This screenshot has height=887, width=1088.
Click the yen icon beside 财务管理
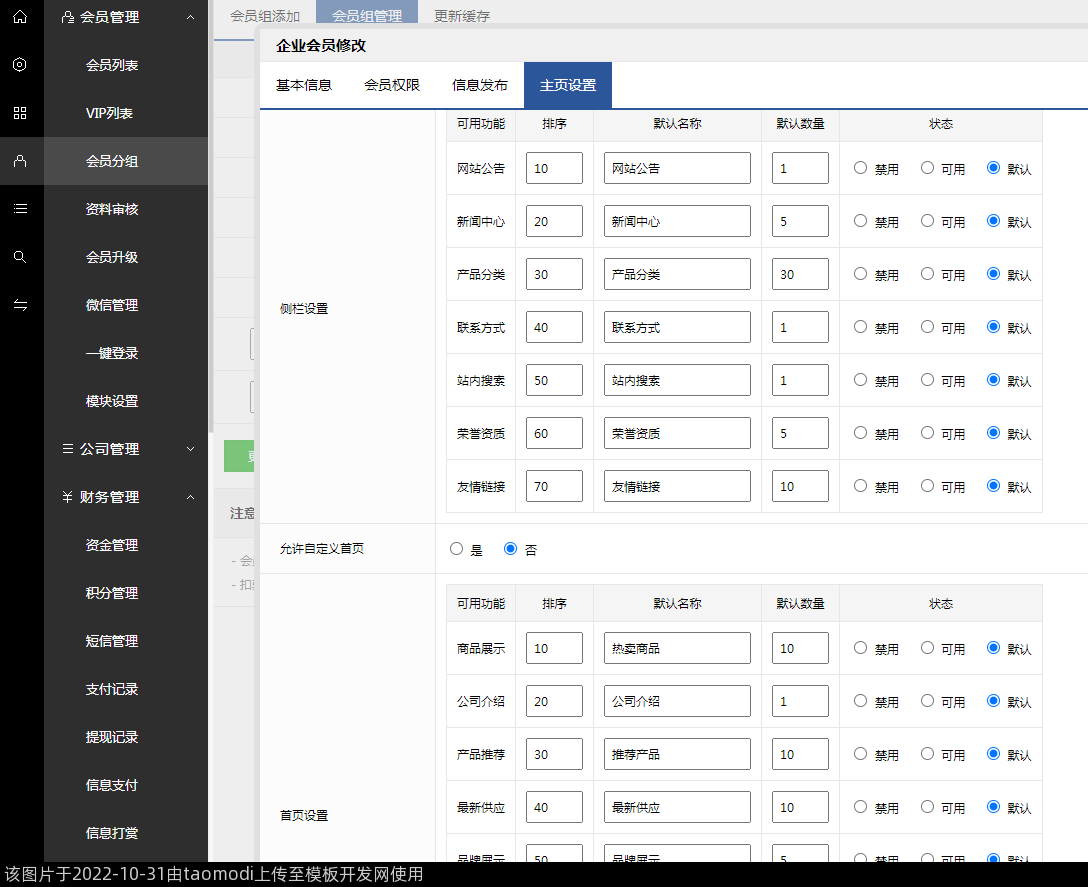click(x=67, y=497)
